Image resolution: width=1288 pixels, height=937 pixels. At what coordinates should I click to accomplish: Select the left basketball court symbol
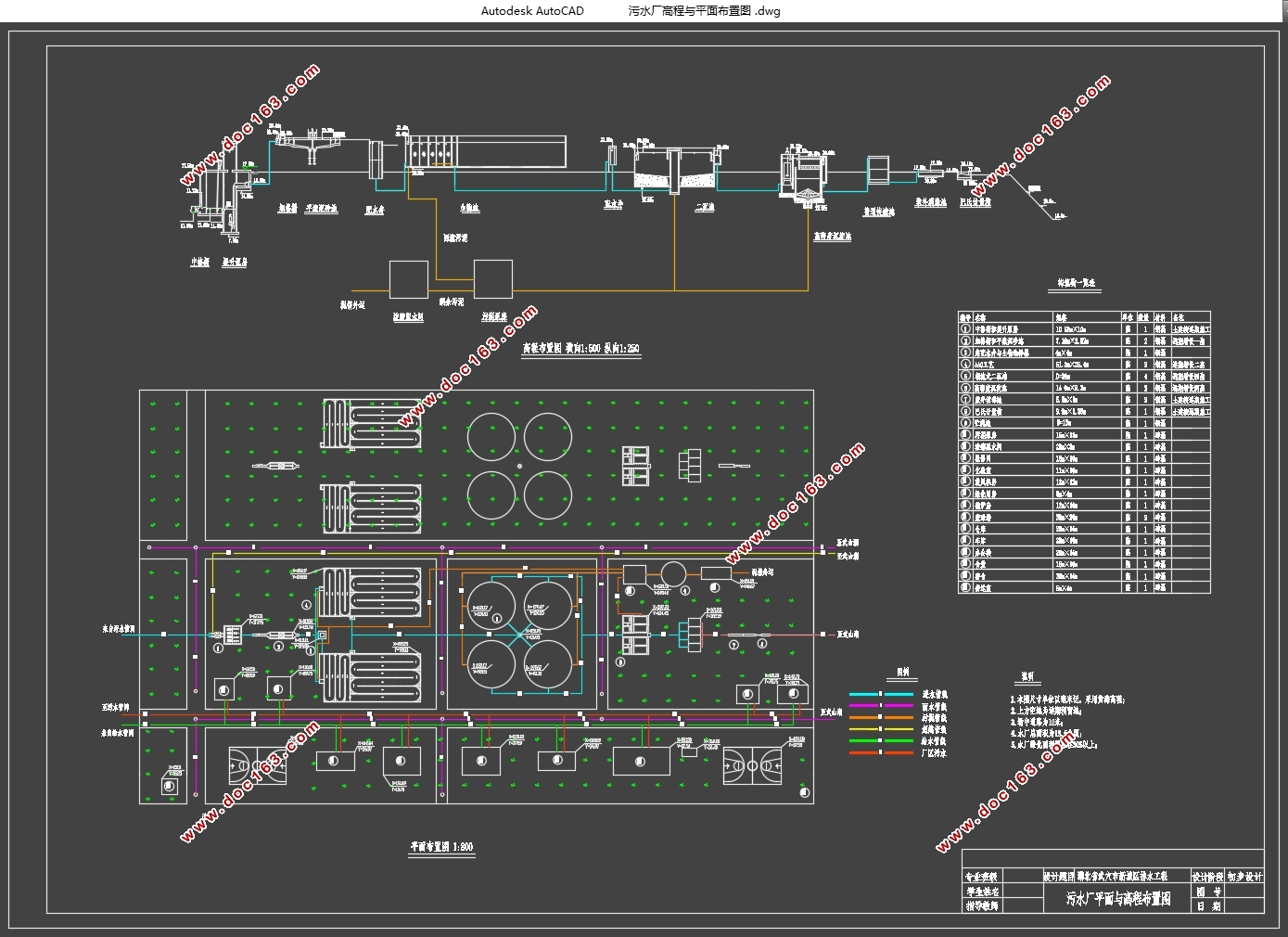pos(258,766)
